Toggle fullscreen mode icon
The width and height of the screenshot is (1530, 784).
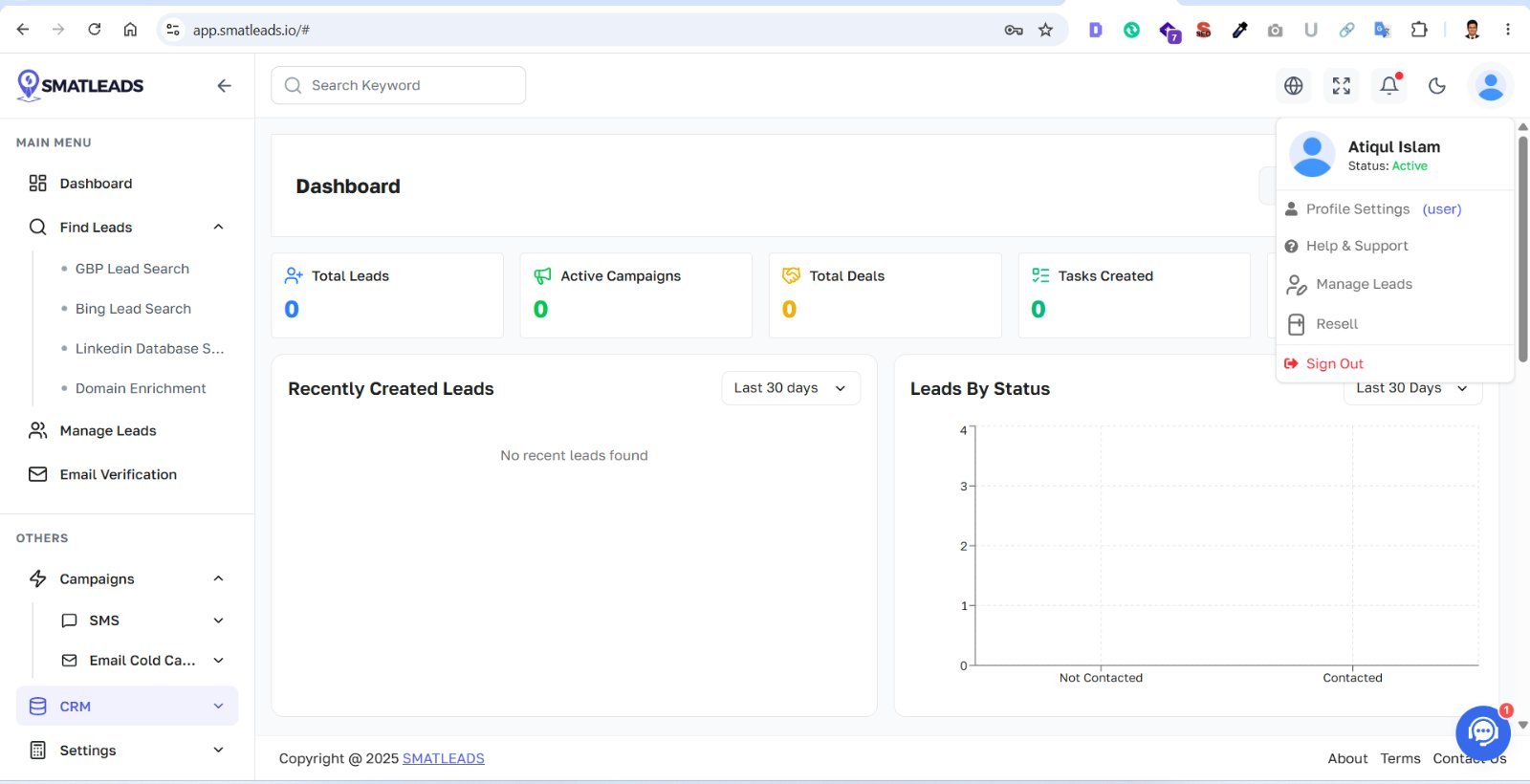[x=1342, y=86]
